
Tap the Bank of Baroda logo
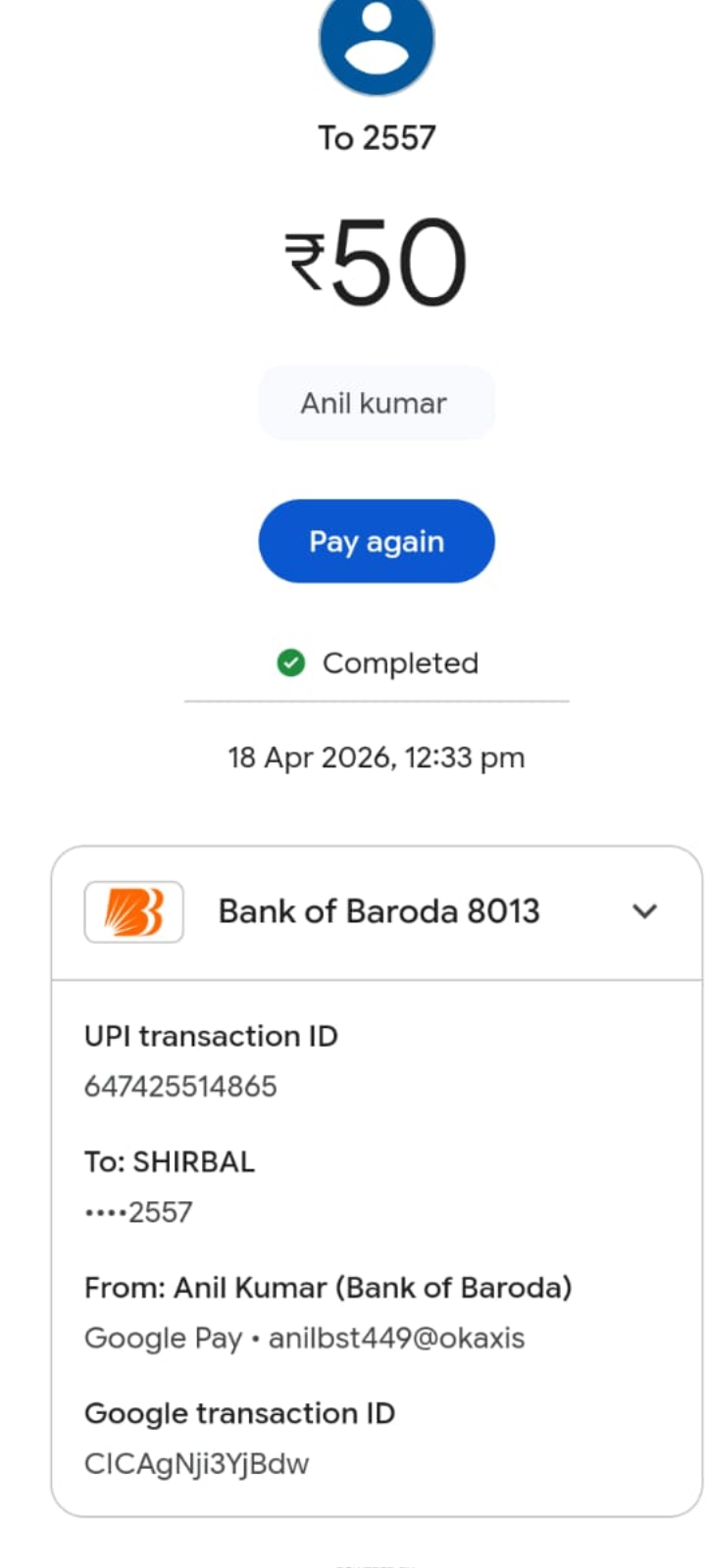coord(133,911)
